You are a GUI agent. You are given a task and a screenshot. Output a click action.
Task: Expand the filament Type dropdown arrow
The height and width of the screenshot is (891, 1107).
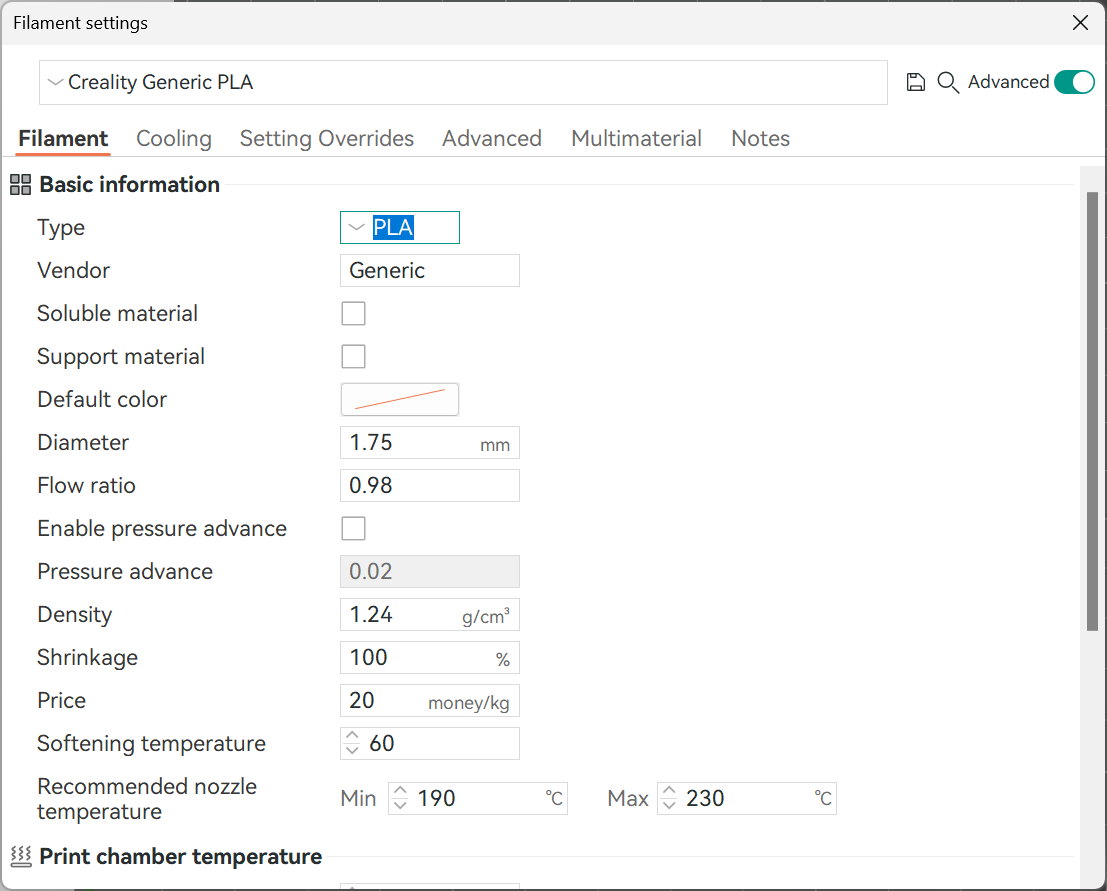coord(357,227)
